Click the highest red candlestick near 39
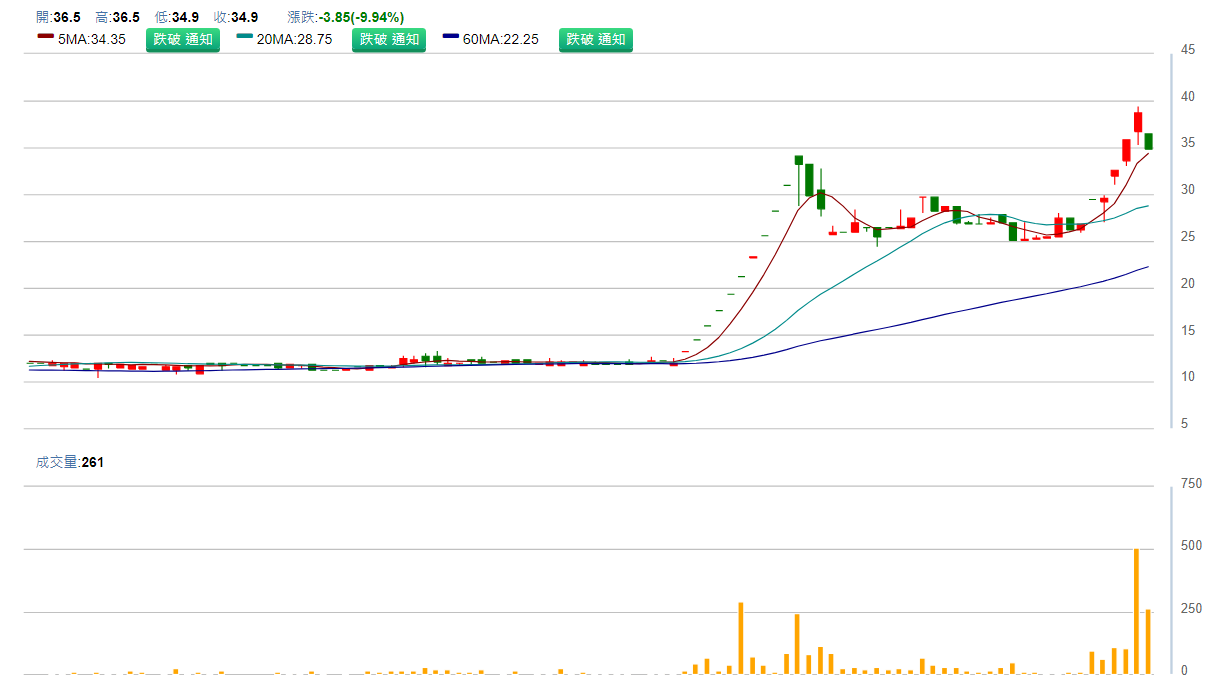 pos(1138,122)
